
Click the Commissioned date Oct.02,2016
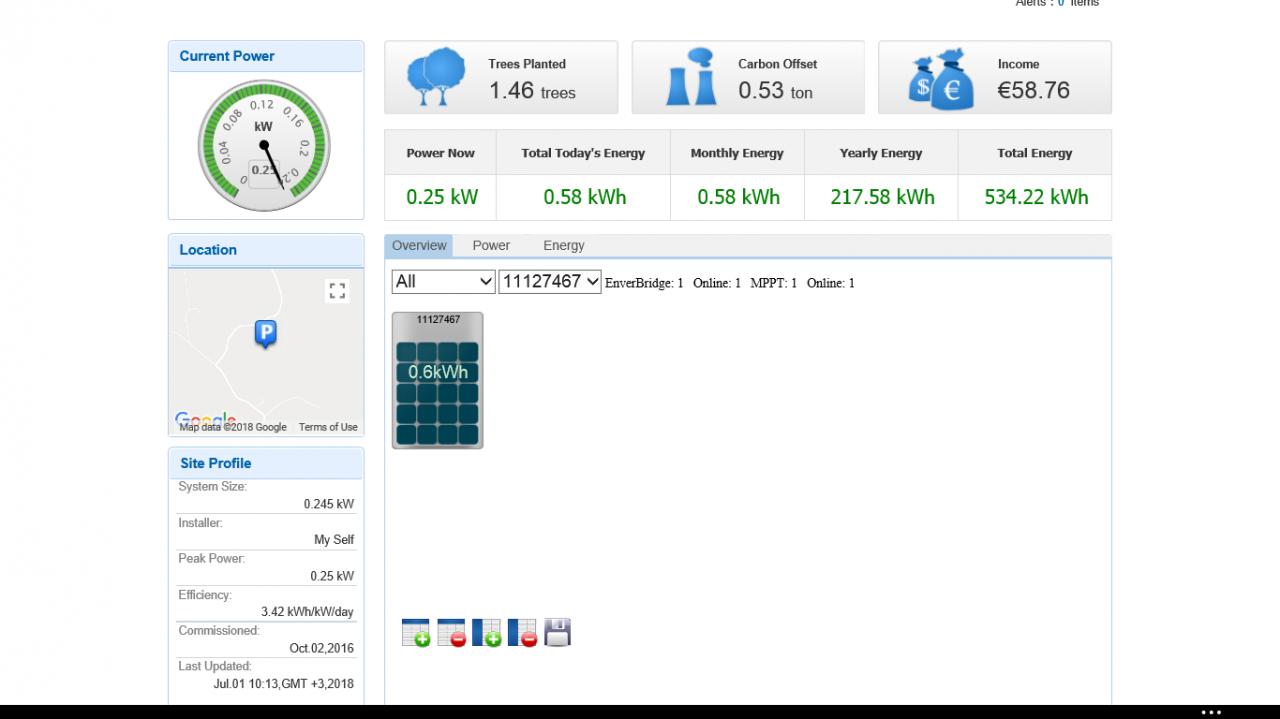322,648
